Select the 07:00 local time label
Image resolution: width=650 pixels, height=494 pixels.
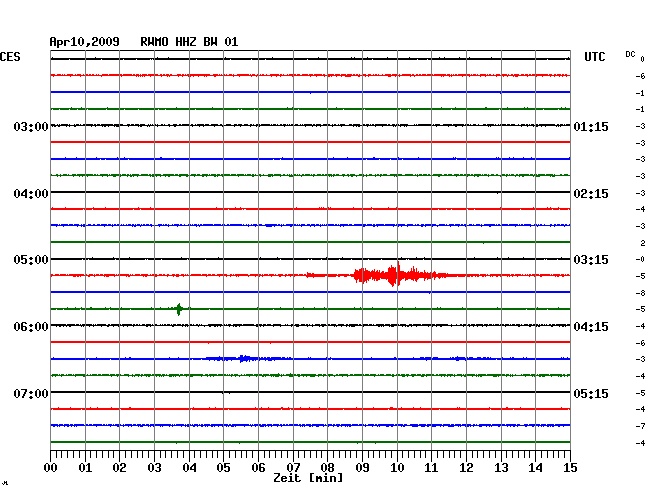[x=31, y=393]
